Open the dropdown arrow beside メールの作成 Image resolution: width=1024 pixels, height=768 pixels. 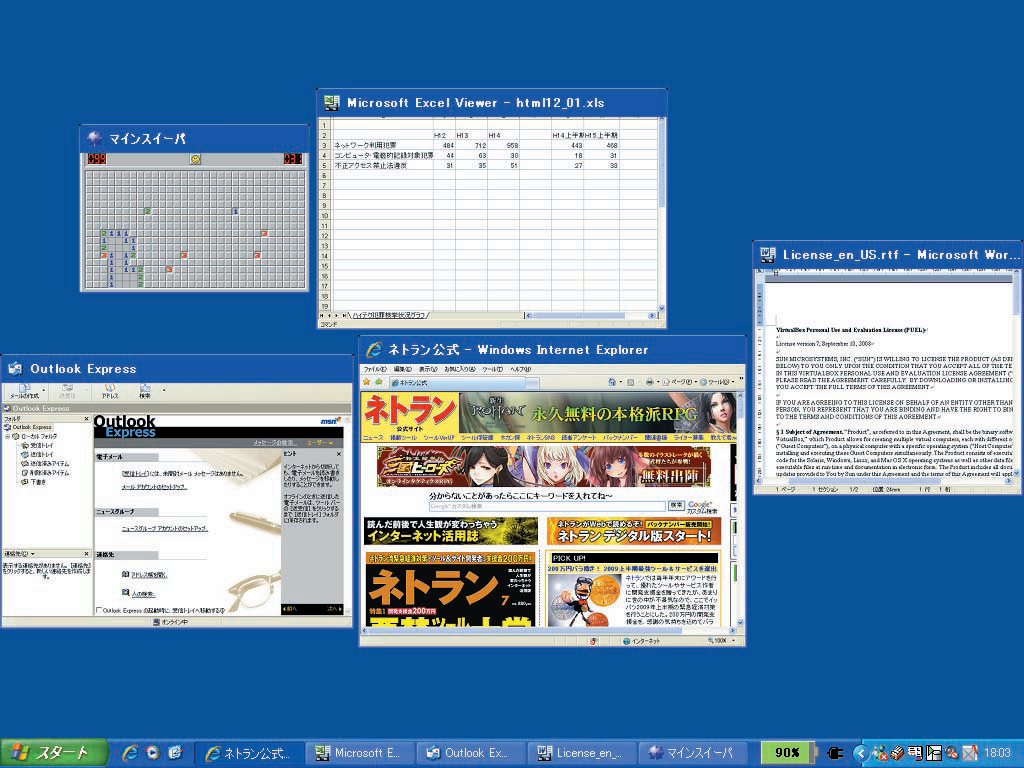click(x=44, y=391)
